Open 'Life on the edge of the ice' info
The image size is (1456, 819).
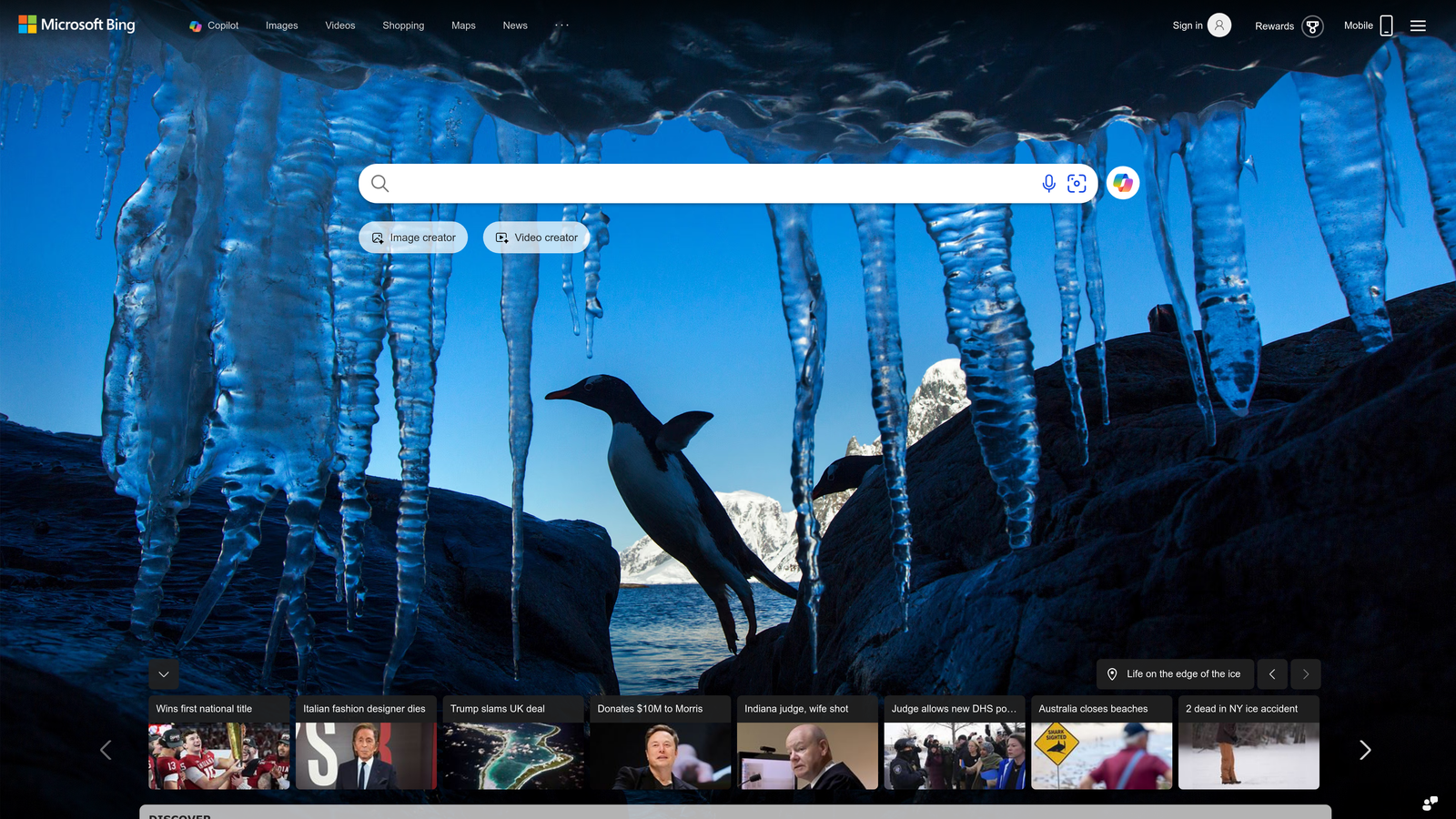1175,674
